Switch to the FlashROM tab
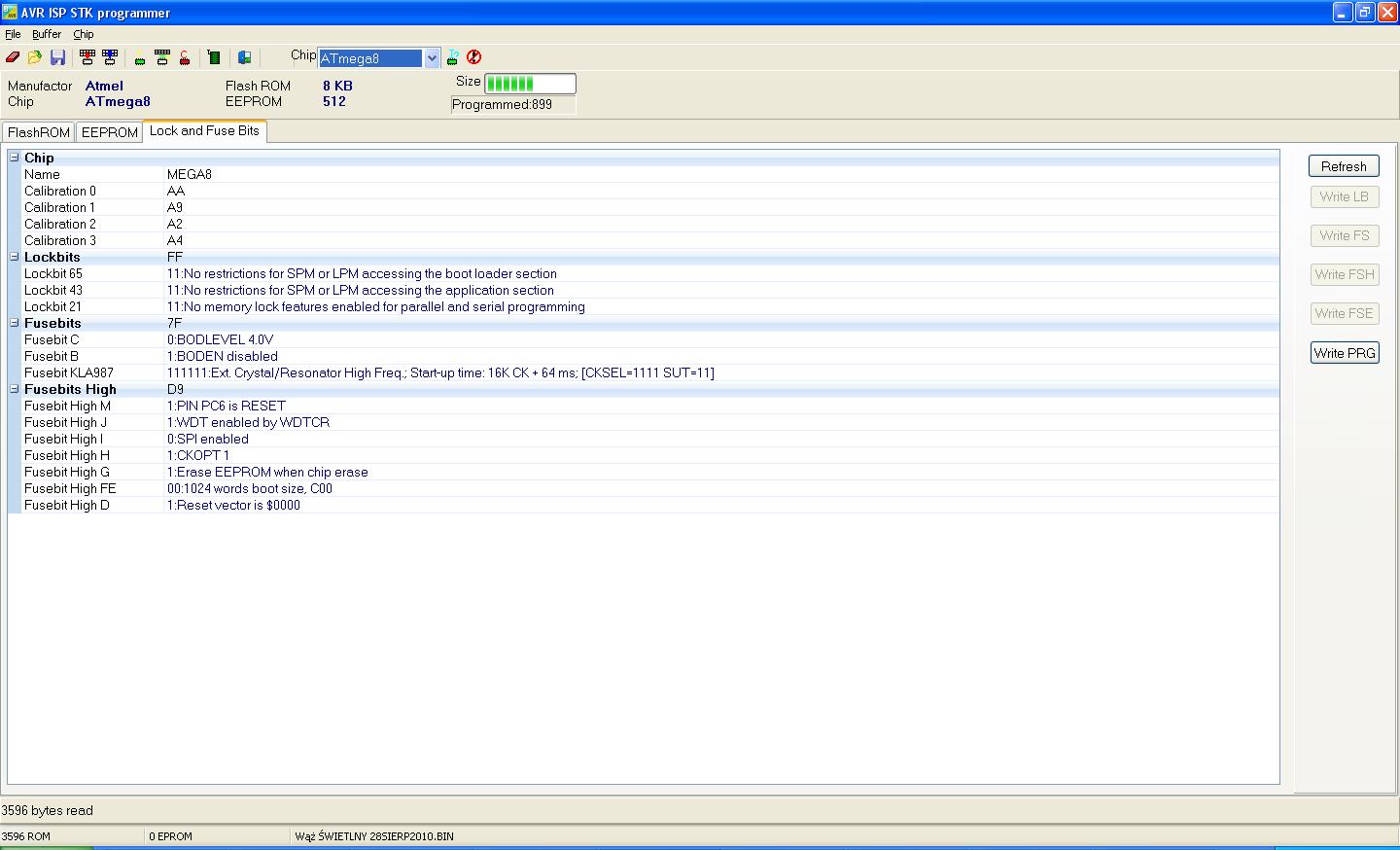1400x850 pixels. point(39,132)
